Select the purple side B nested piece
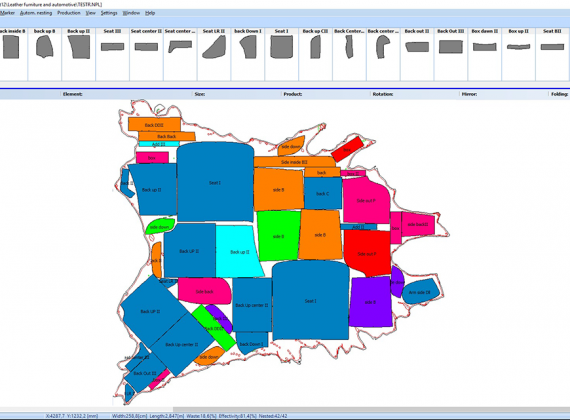The height and width of the screenshot is (420, 570). coord(370,302)
